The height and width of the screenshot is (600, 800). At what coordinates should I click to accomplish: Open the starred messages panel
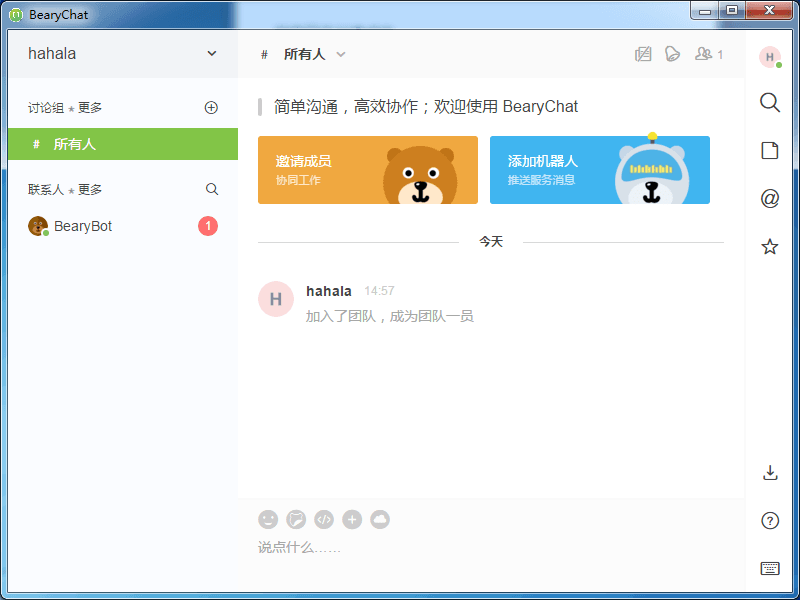click(x=769, y=247)
